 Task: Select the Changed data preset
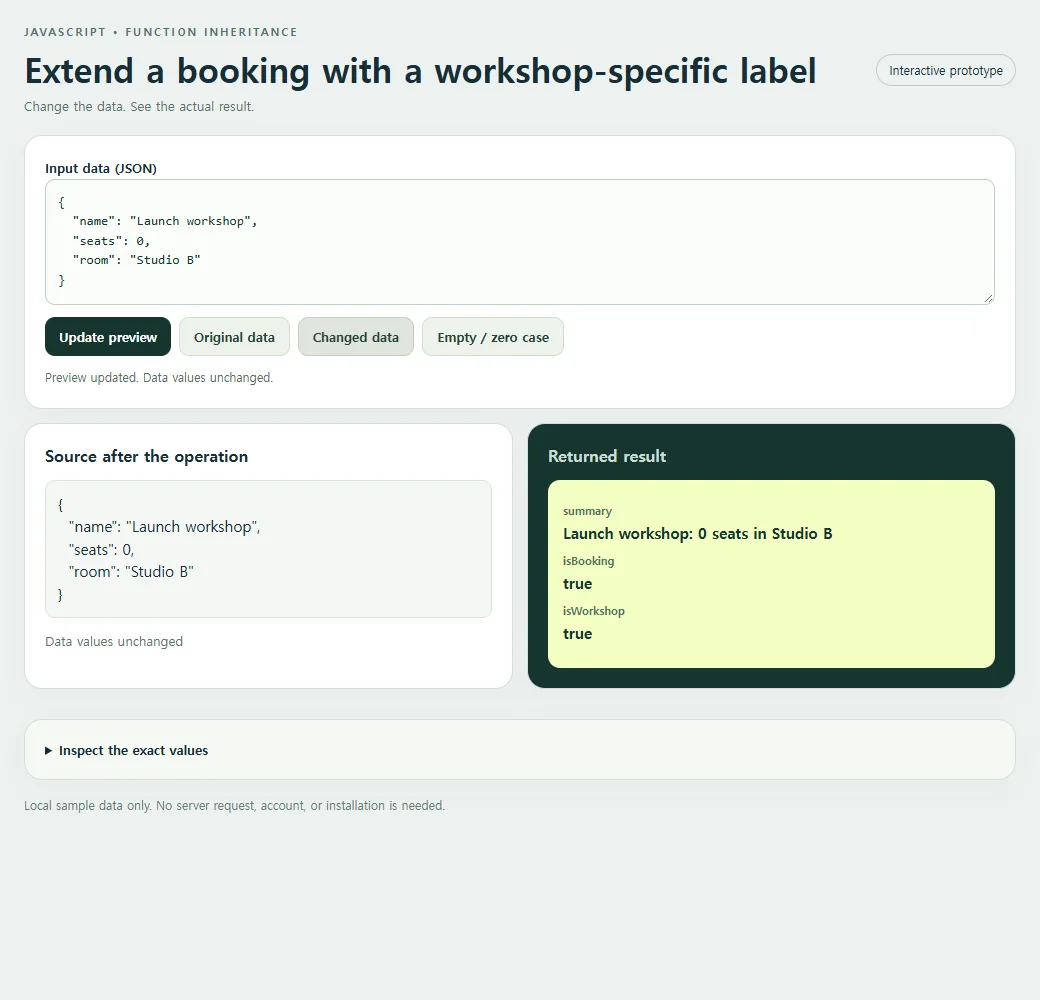[356, 337]
